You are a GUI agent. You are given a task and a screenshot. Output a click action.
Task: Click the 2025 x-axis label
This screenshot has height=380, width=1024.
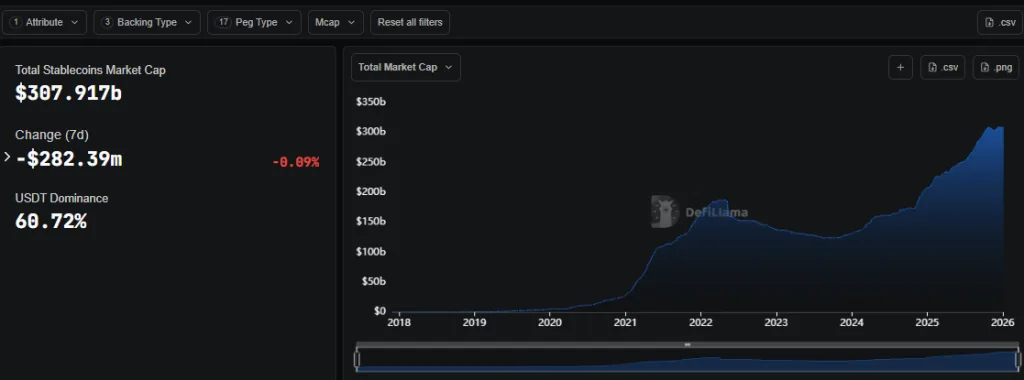point(927,323)
